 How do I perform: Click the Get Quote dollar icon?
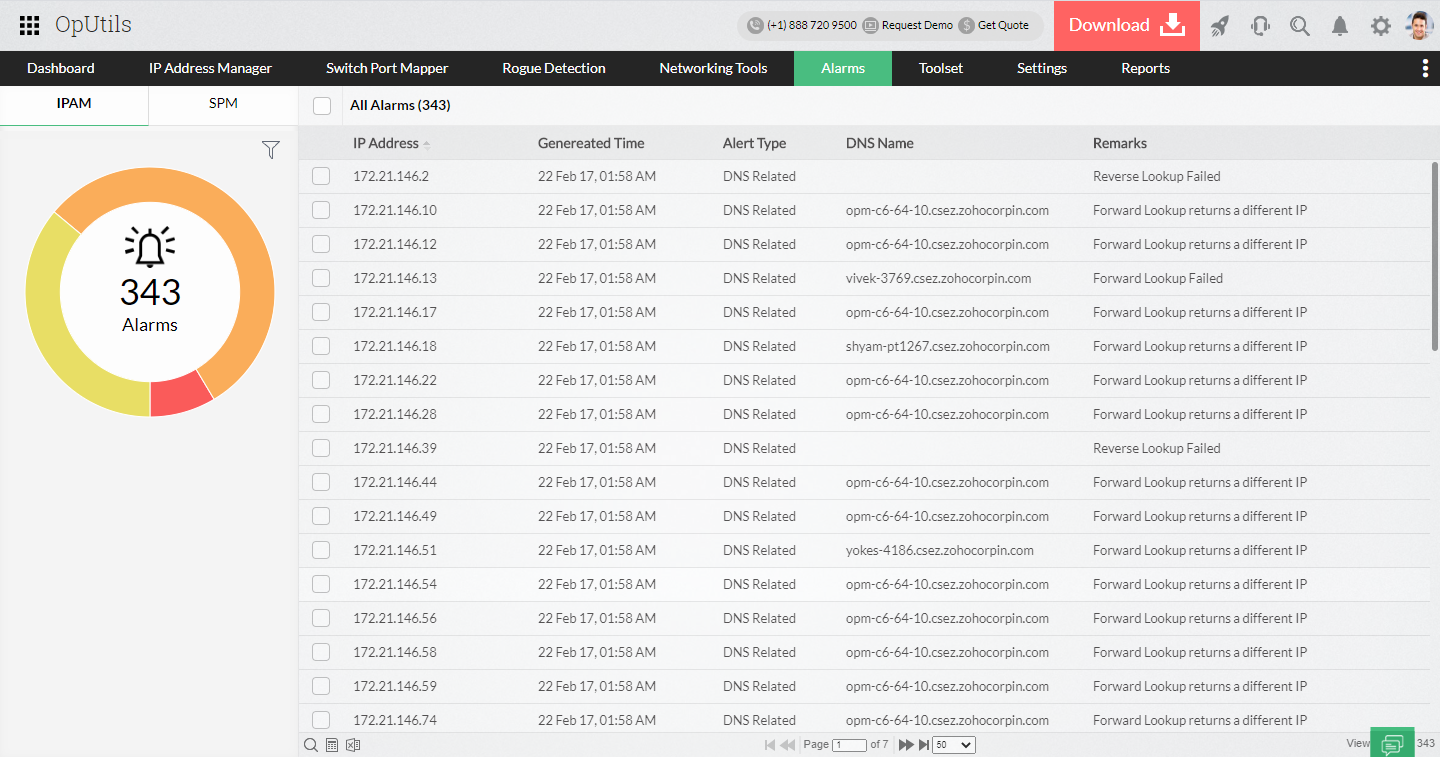pos(966,26)
